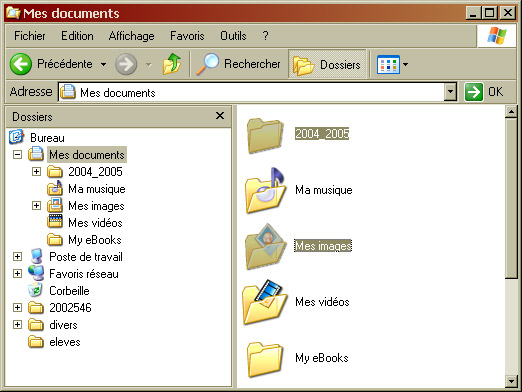The width and height of the screenshot is (522, 392).
Task: Select Poste de travail text in tree
Action: [86, 257]
